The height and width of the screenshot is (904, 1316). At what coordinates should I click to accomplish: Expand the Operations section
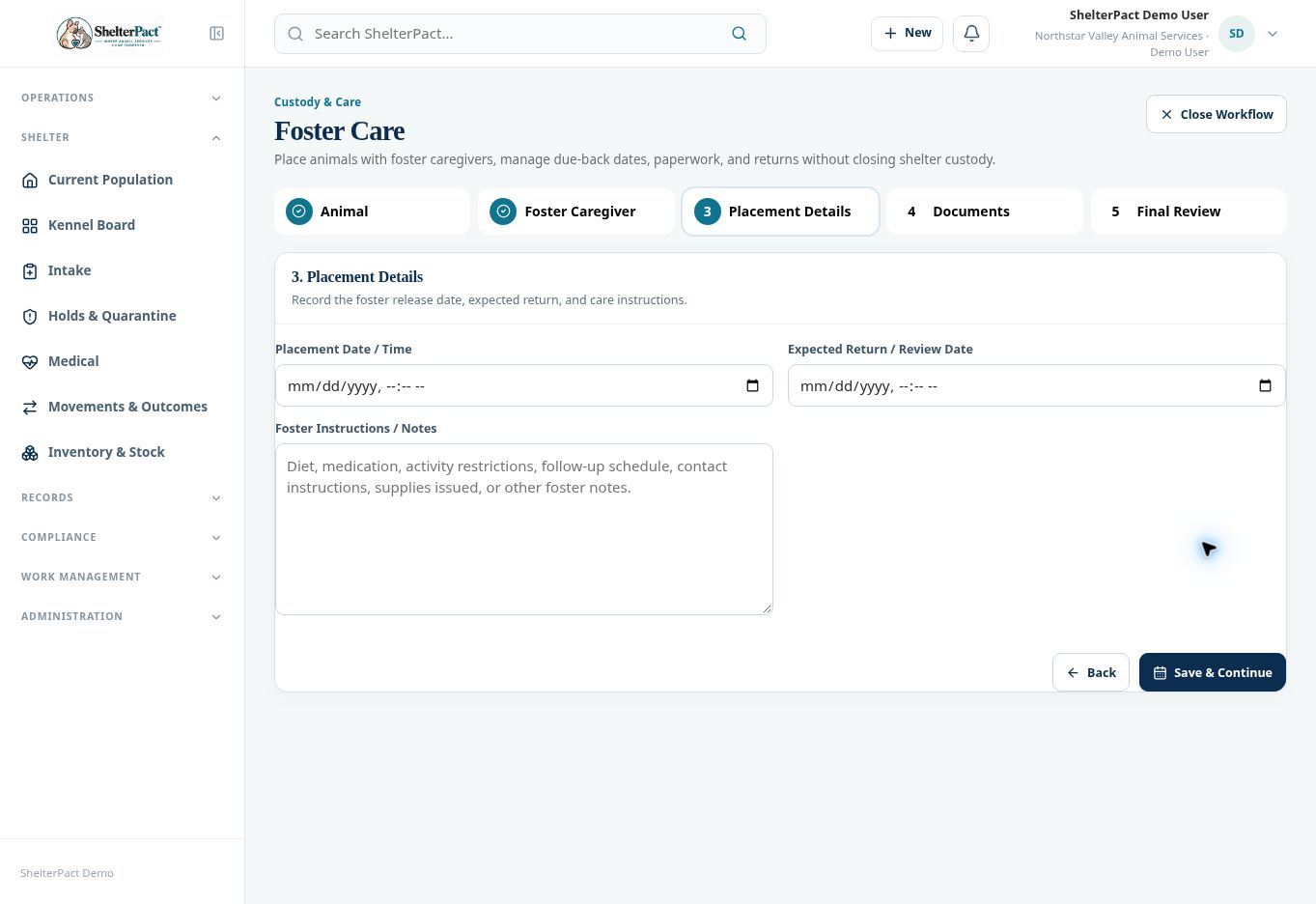coord(122,98)
